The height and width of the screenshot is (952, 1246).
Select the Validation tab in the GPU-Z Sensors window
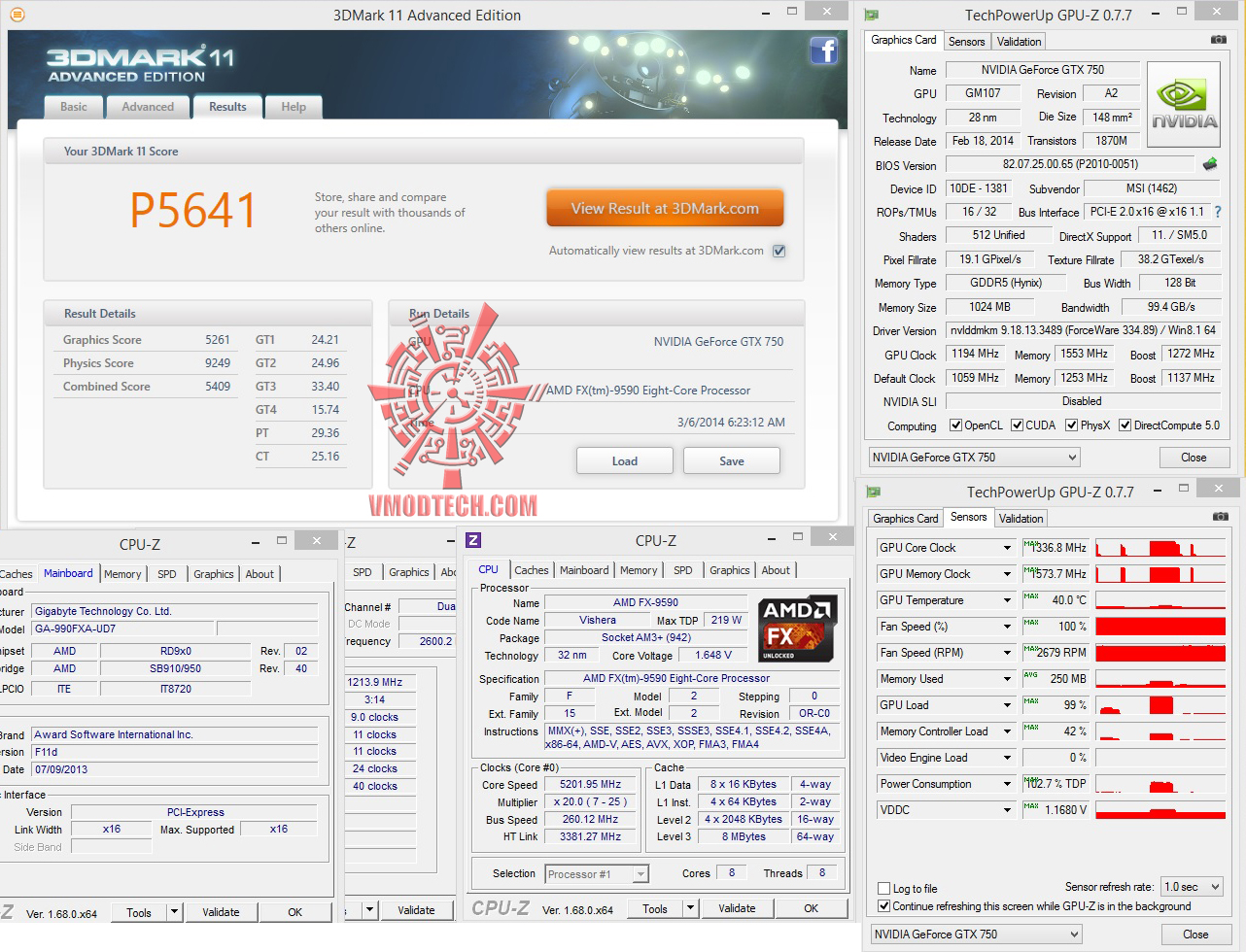1021,519
